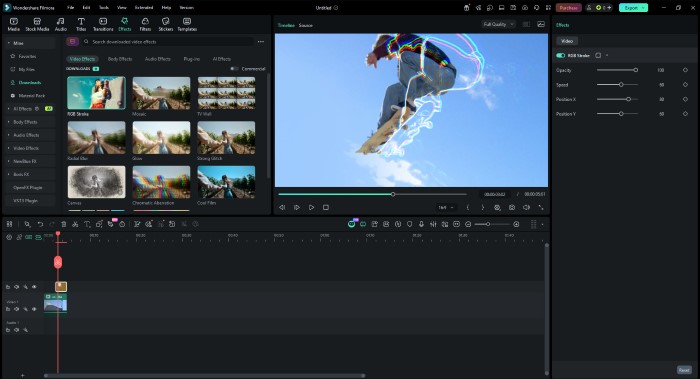Mute the Audio 1 track
700x379 pixels.
point(17,330)
